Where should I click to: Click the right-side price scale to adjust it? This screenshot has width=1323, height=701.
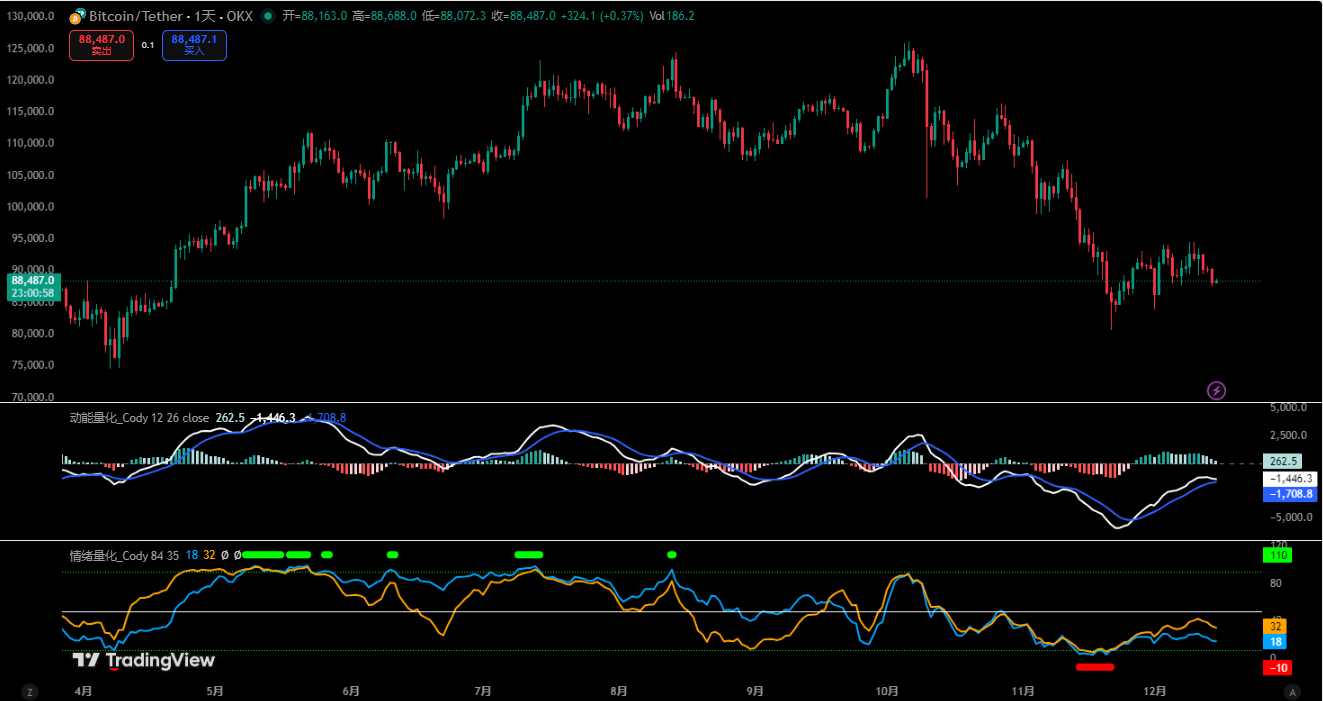click(1290, 200)
